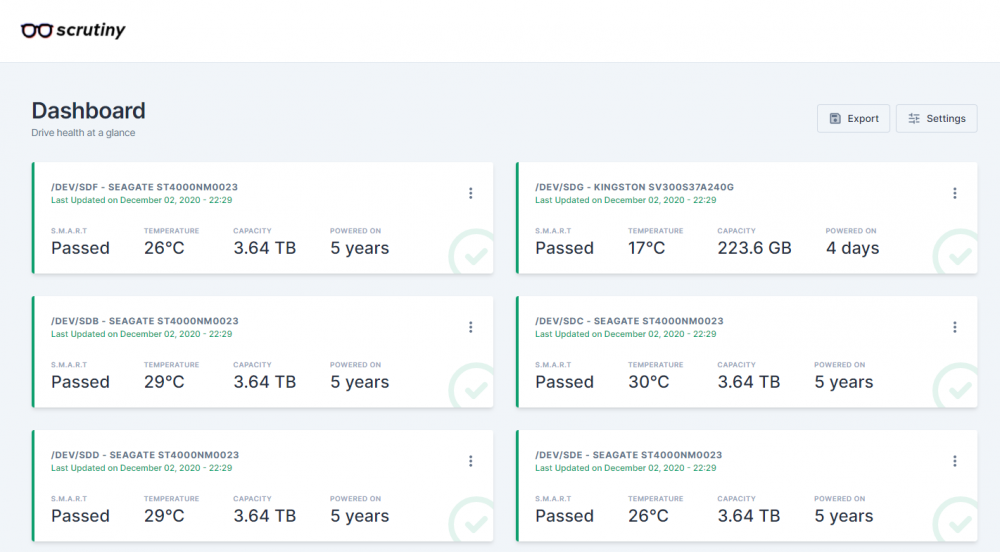Click the 3.64 TB capacity on /DEV/SDB
The width and height of the screenshot is (1000, 552).
(265, 382)
